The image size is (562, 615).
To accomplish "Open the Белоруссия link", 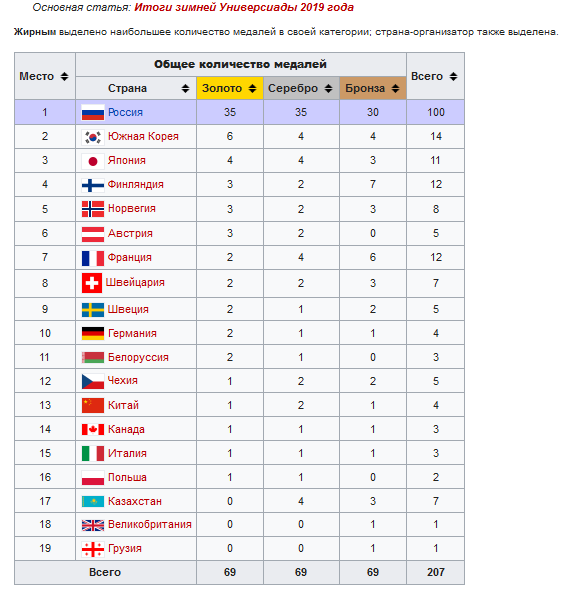I will pos(138,357).
